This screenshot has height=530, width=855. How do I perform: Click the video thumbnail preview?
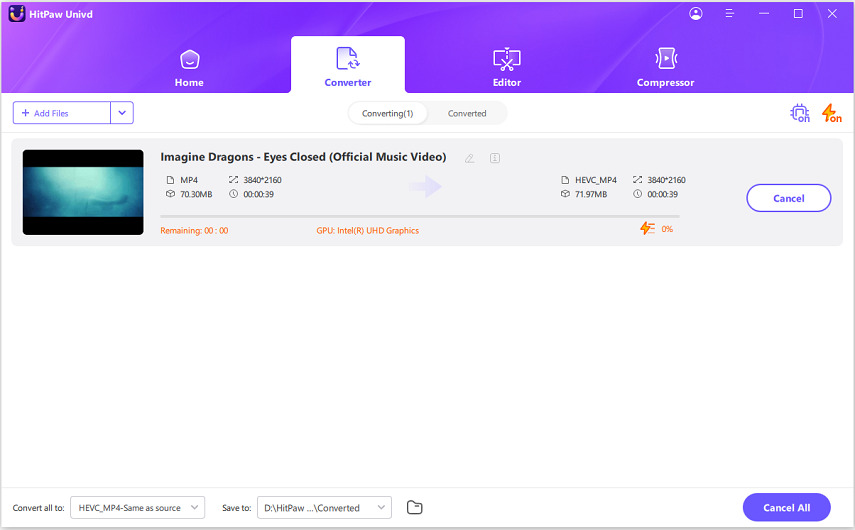coord(83,192)
